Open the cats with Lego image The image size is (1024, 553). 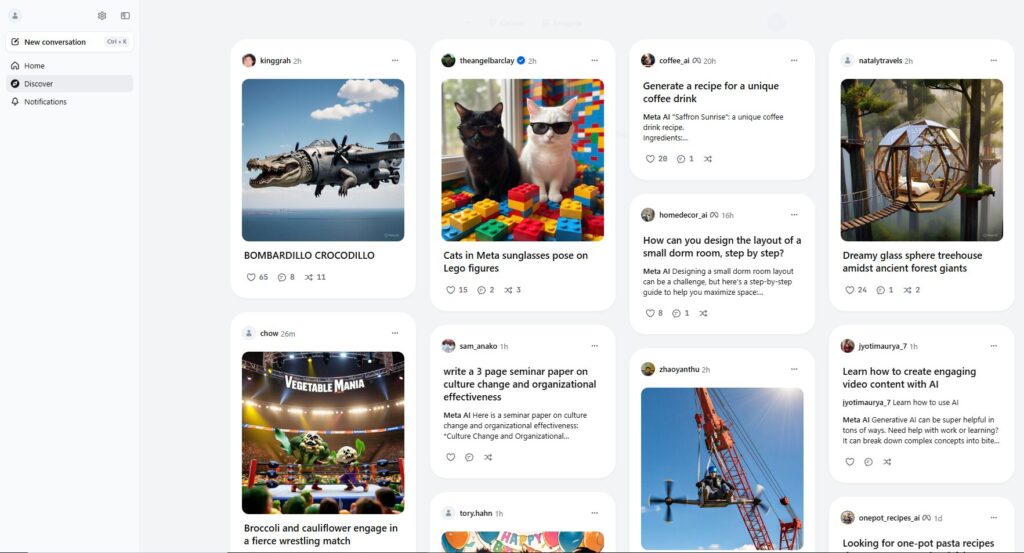(522, 160)
